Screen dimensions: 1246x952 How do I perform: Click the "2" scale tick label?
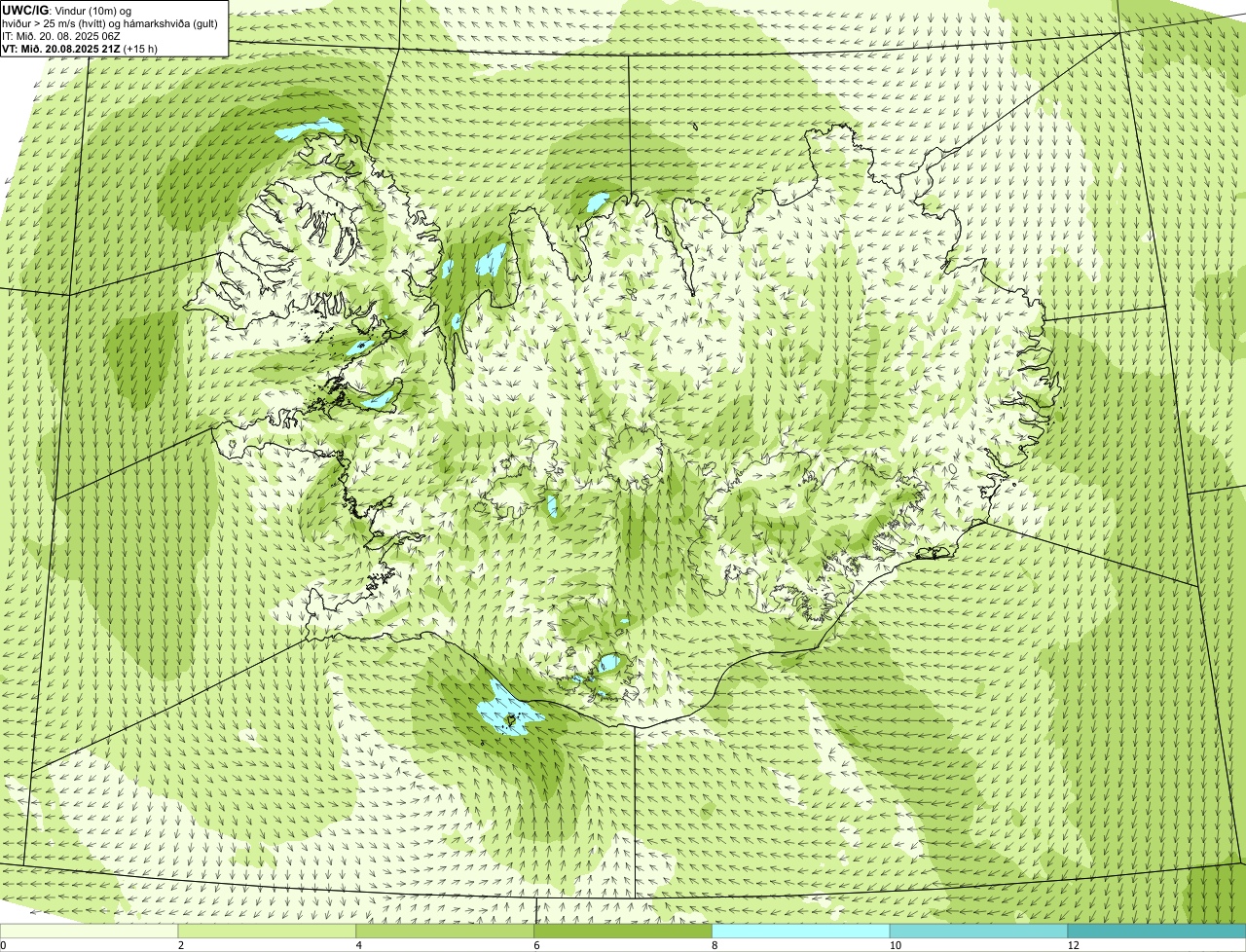(180, 945)
